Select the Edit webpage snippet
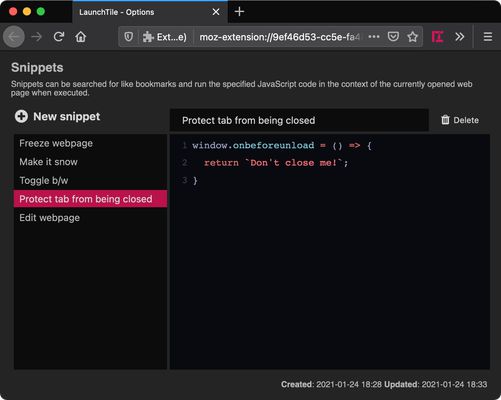This screenshot has width=501, height=400. [90, 218]
